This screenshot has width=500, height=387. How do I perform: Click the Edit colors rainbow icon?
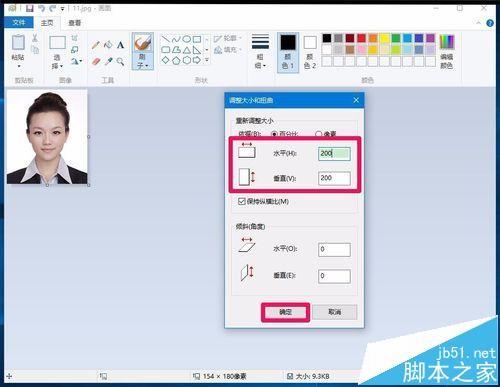pos(447,42)
